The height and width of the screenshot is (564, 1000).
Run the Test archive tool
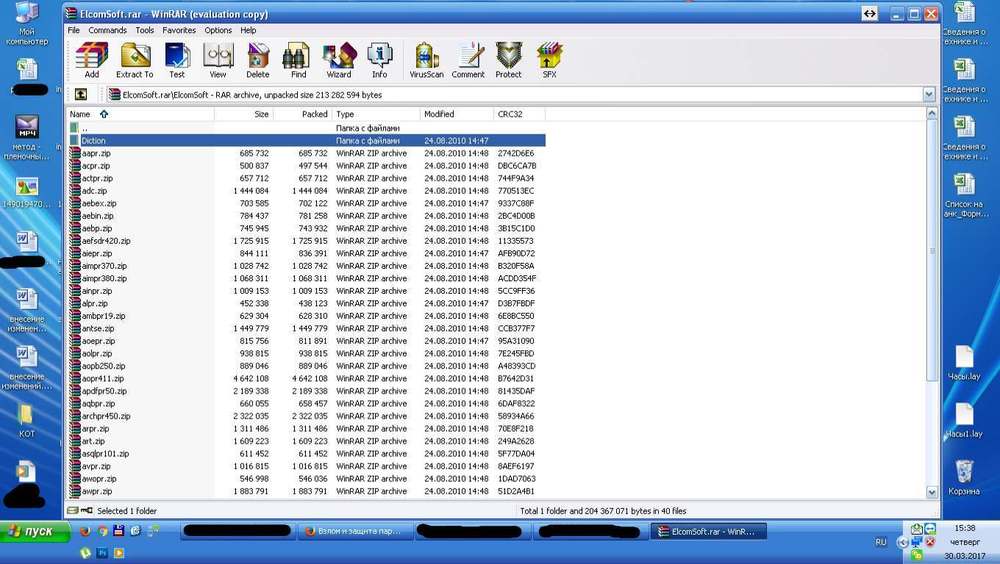176,58
